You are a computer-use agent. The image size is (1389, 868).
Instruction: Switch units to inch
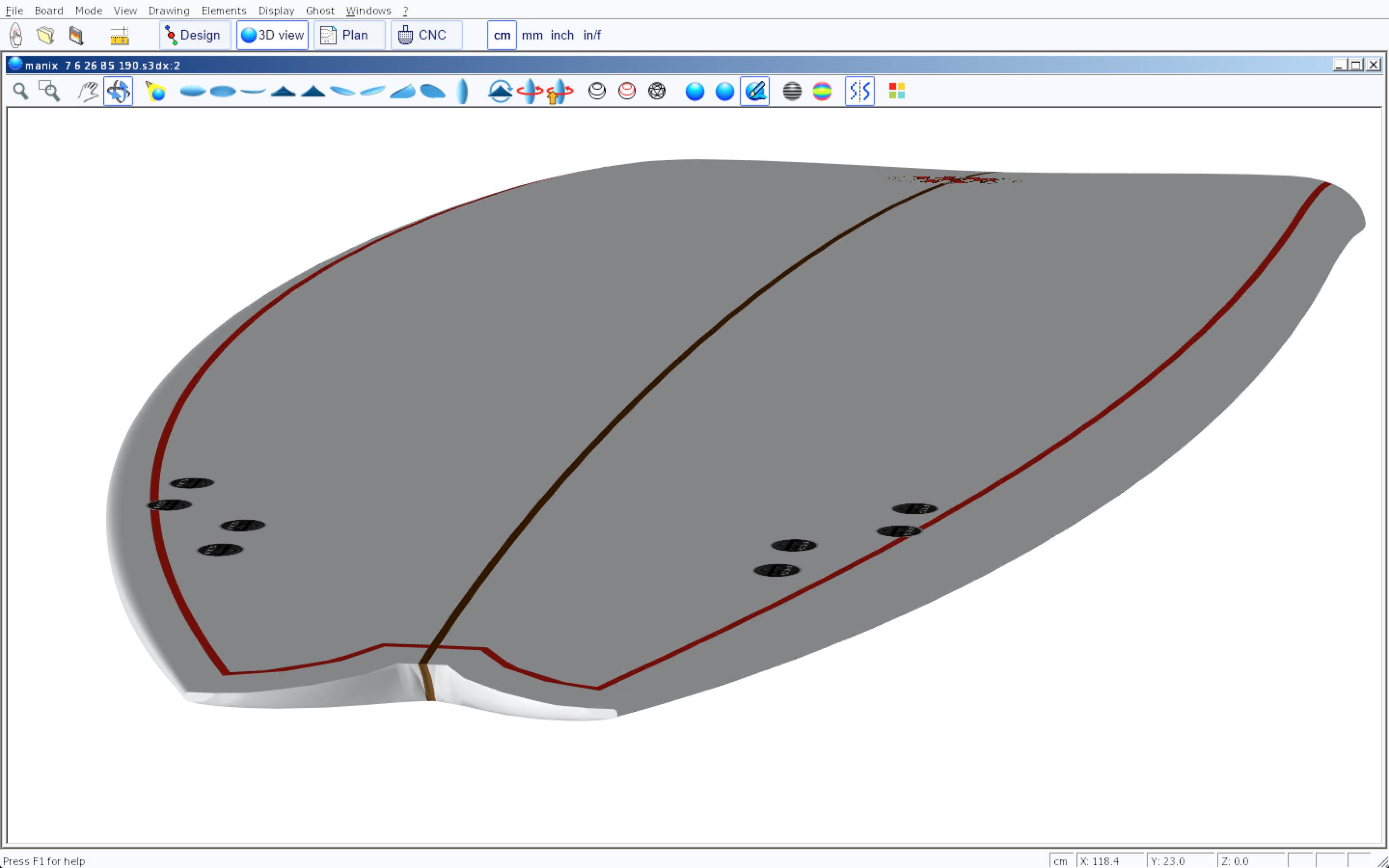[x=562, y=36]
